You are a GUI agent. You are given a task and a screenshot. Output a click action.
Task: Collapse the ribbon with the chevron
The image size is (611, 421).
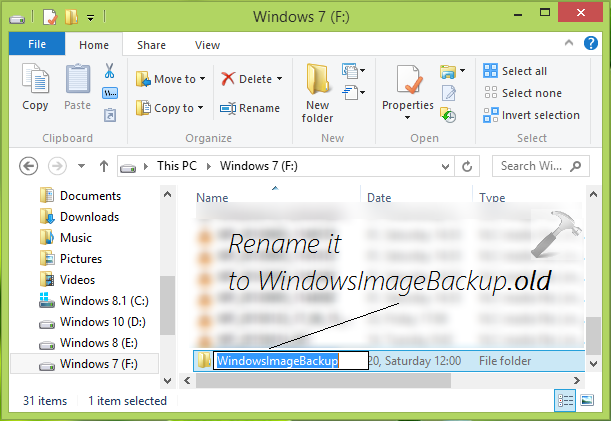click(x=569, y=43)
